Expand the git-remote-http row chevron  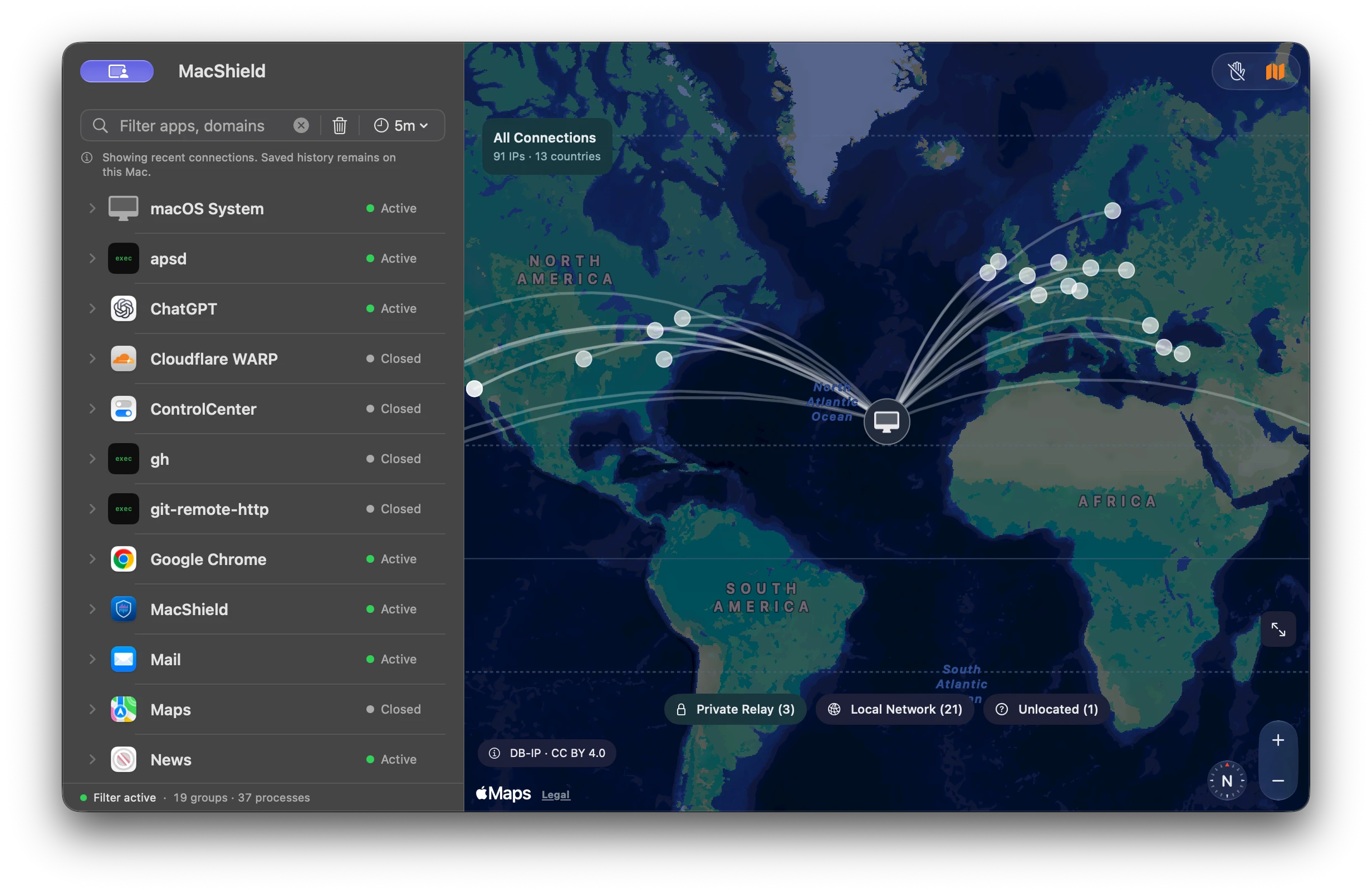92,509
